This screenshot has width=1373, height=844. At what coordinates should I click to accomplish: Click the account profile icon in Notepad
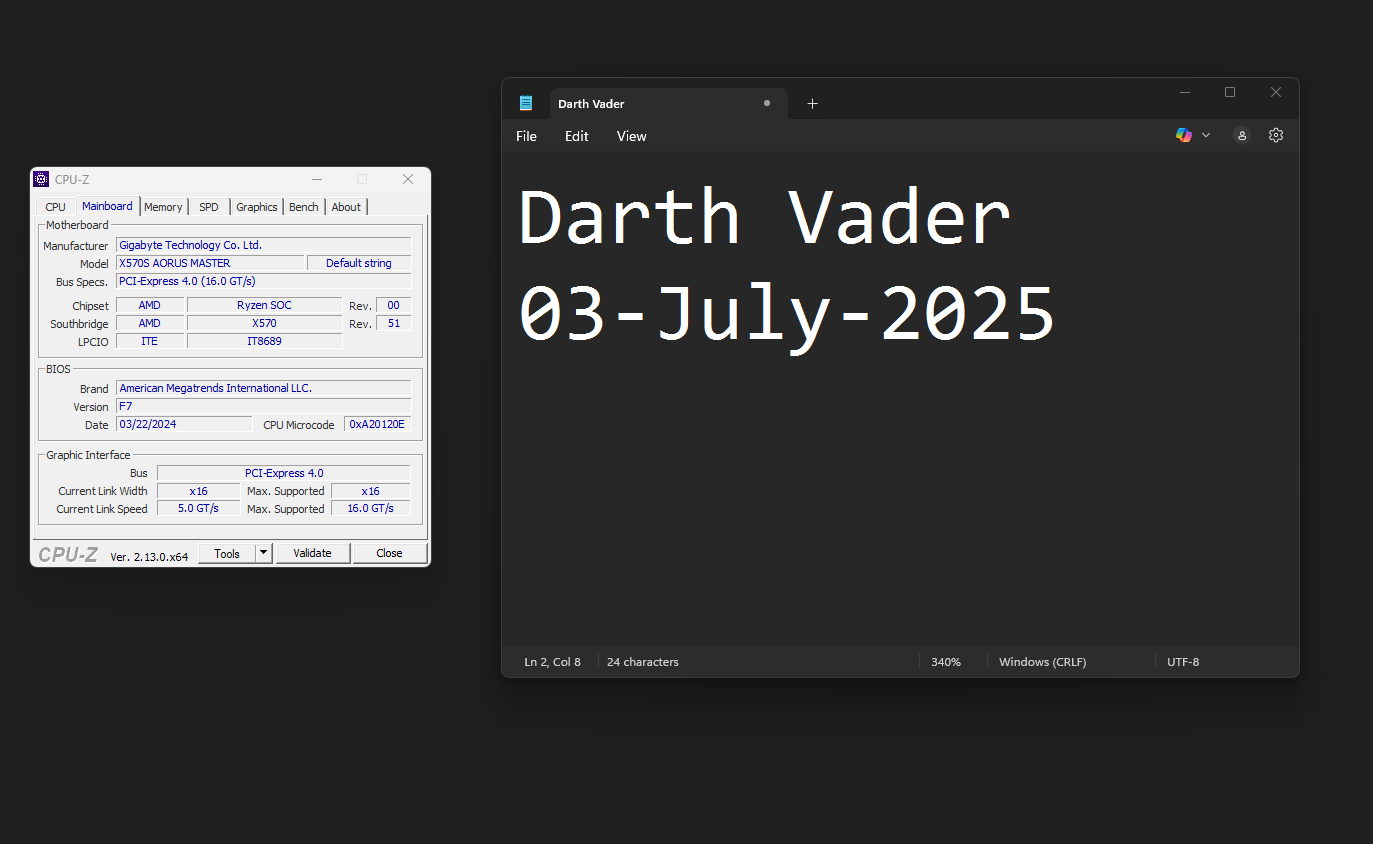point(1242,135)
